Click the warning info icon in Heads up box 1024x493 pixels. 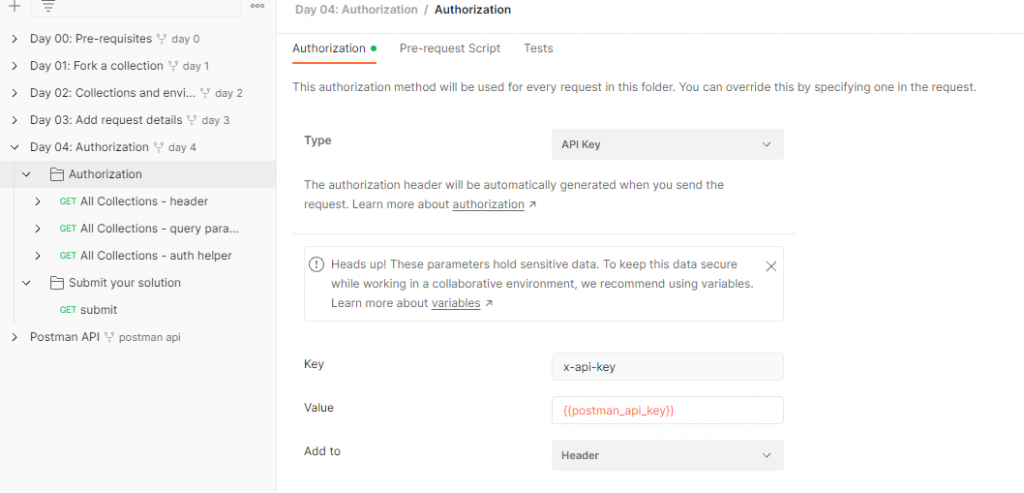pyautogui.click(x=317, y=265)
